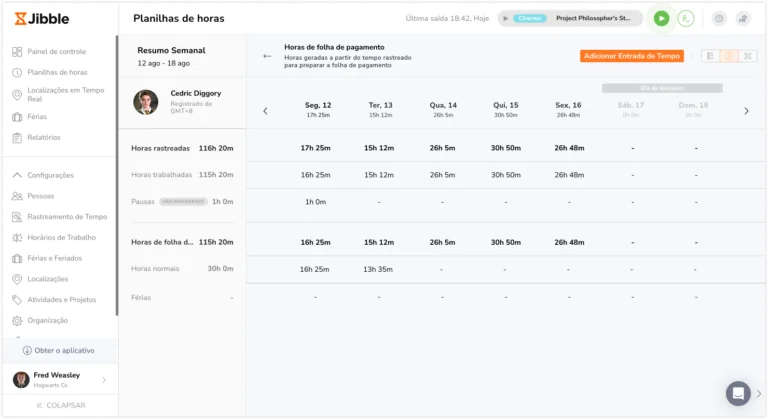
Task: Go to next week with right chevron
Action: pos(746,111)
